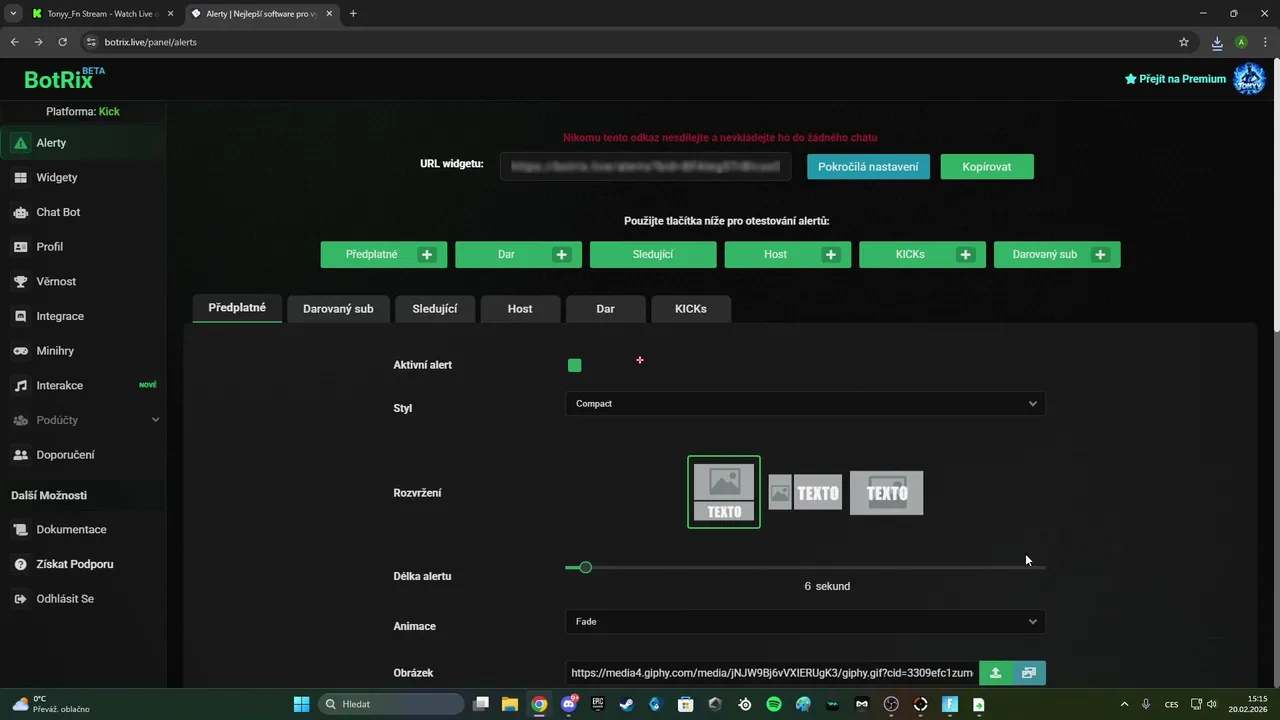Open the Chrome tab search dropdown
The width and height of the screenshot is (1280, 720).
click(13, 14)
